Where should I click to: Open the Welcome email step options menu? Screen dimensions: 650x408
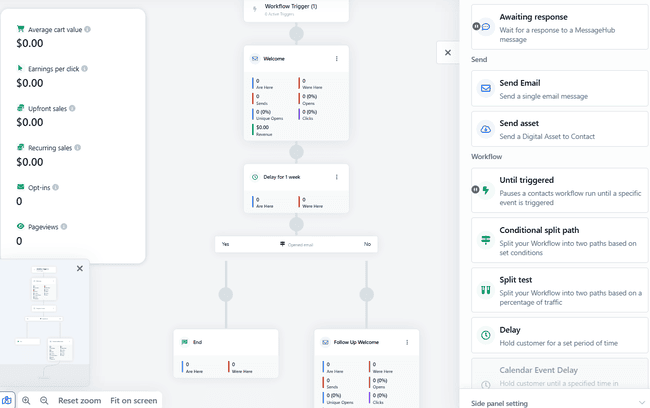(x=336, y=59)
